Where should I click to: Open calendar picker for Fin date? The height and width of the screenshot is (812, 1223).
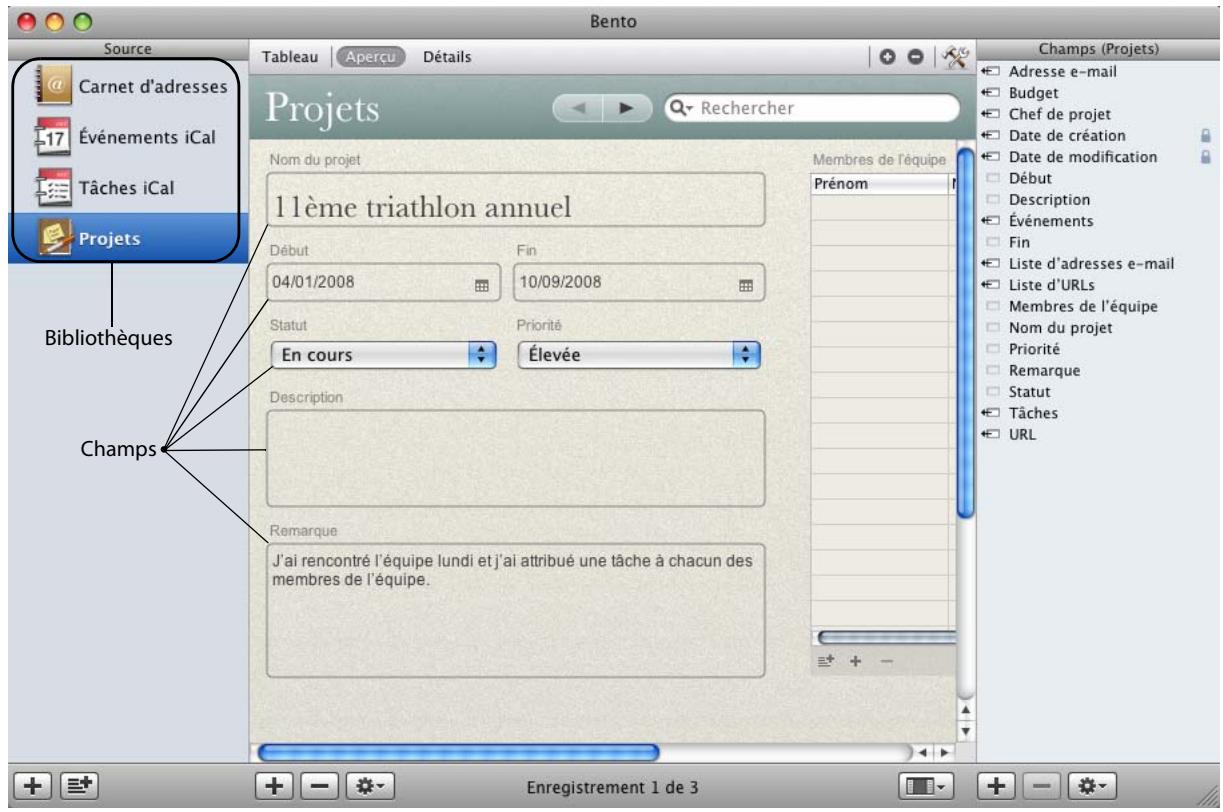coord(745,285)
